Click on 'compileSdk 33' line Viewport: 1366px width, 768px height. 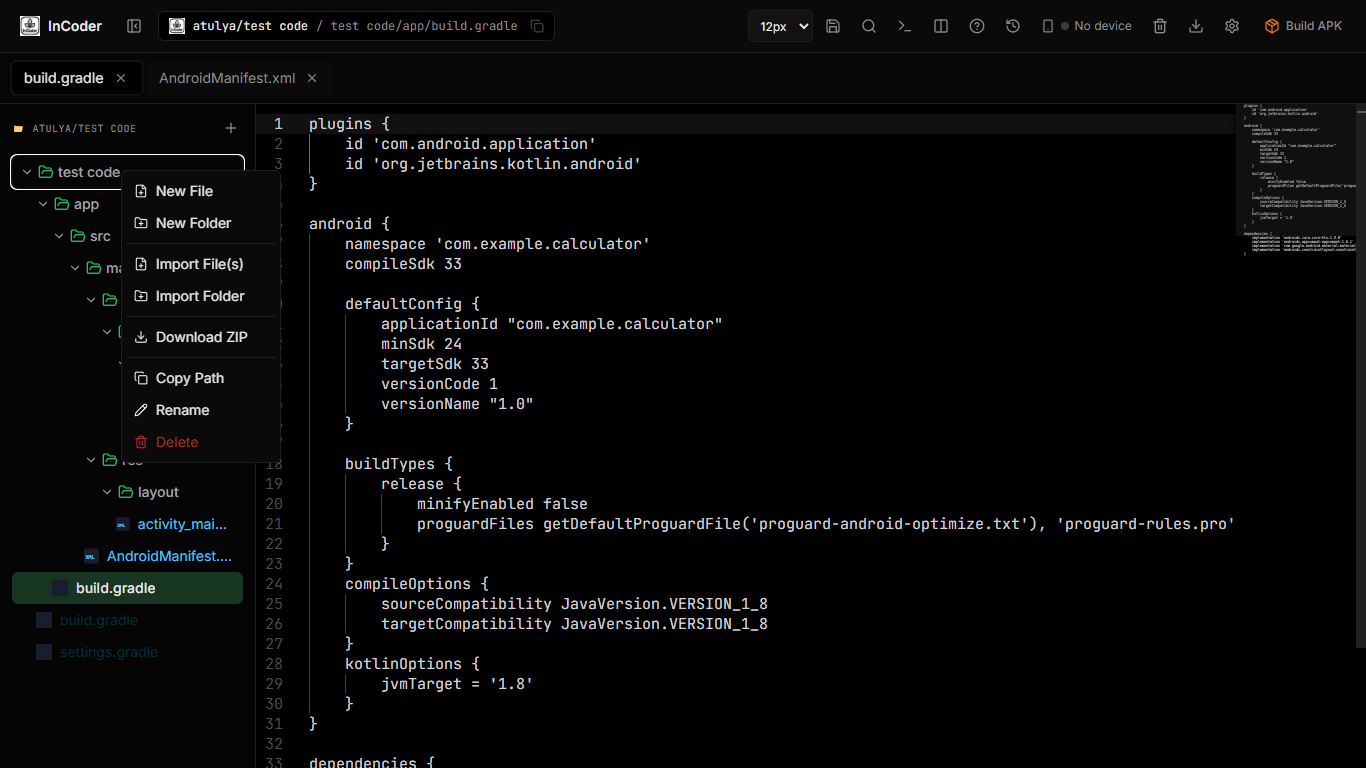point(403,264)
